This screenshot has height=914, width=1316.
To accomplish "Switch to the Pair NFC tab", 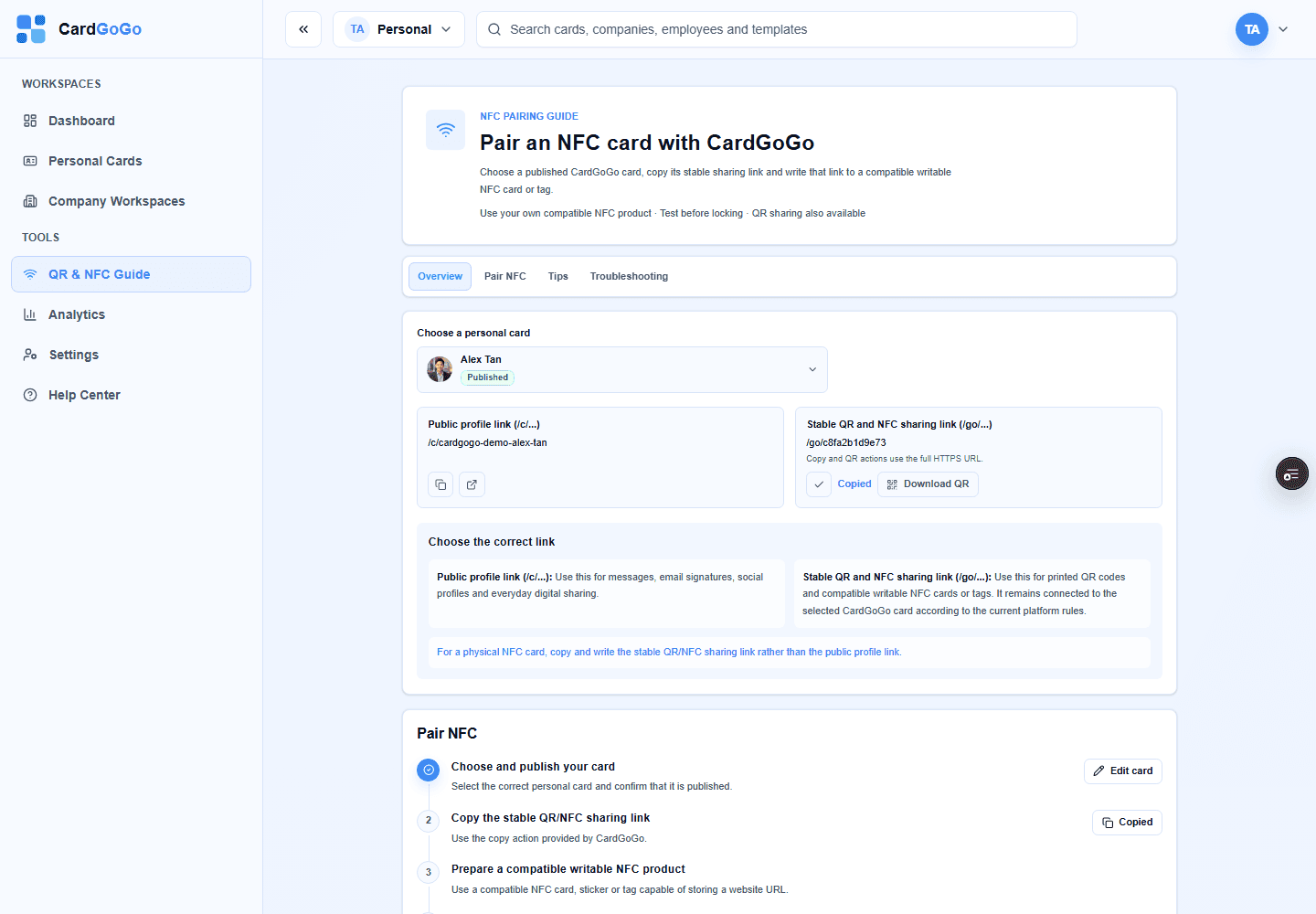I will (505, 276).
